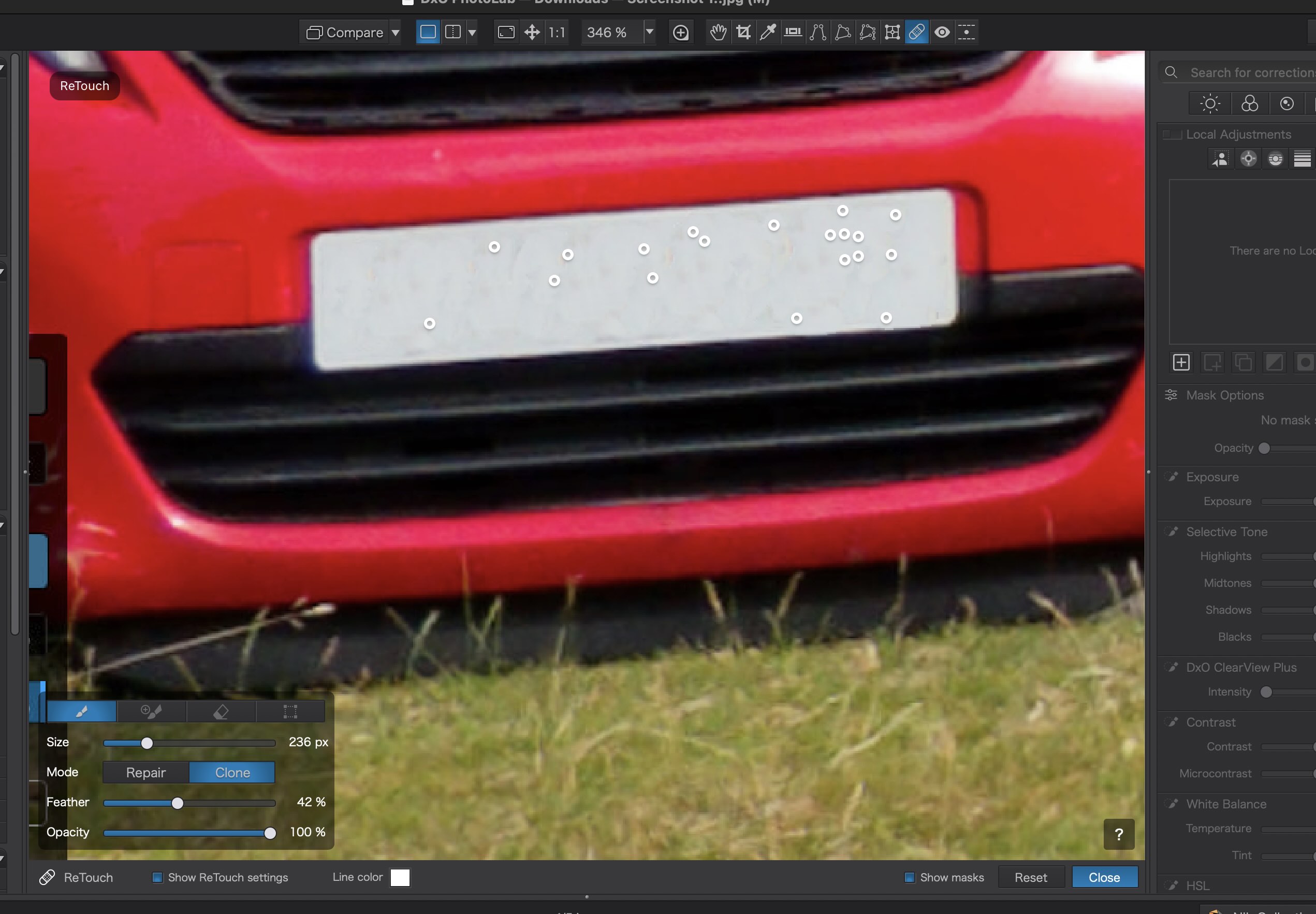Click the Exposure section header
Screen dimensions: 1316x914
point(1212,477)
